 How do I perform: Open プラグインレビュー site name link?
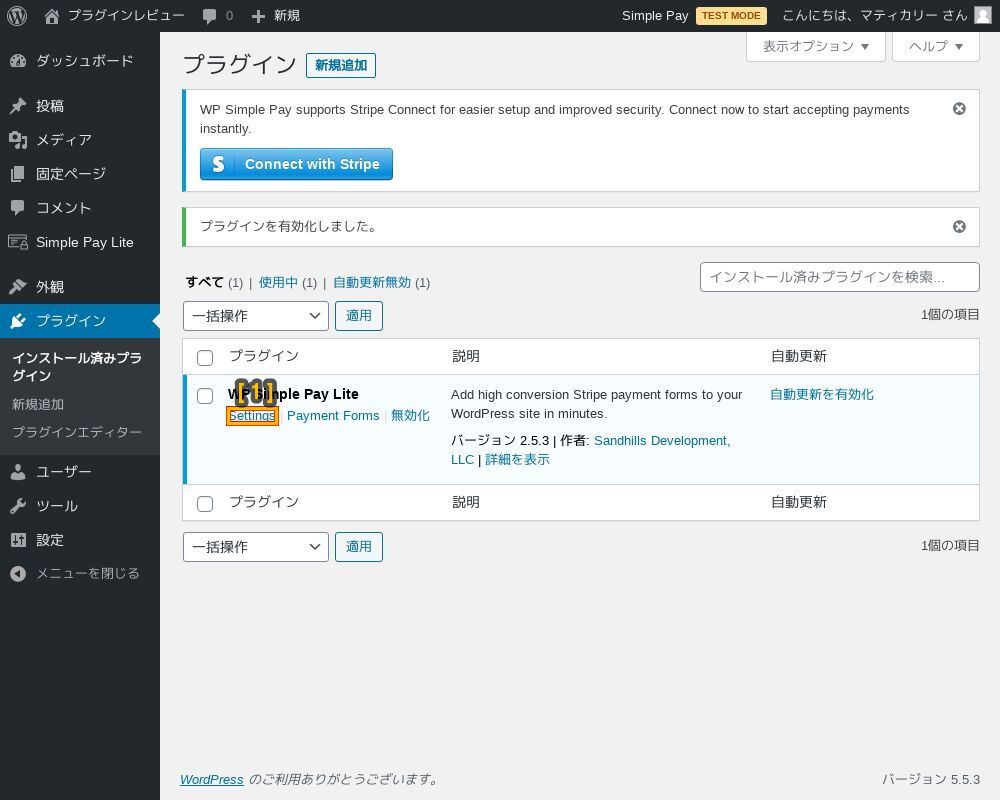tap(126, 15)
